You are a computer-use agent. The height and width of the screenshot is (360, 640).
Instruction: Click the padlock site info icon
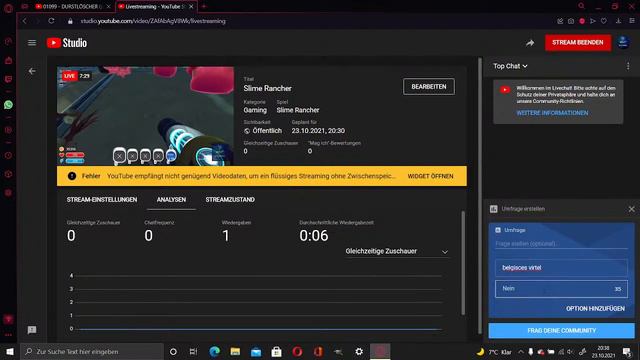coord(70,21)
